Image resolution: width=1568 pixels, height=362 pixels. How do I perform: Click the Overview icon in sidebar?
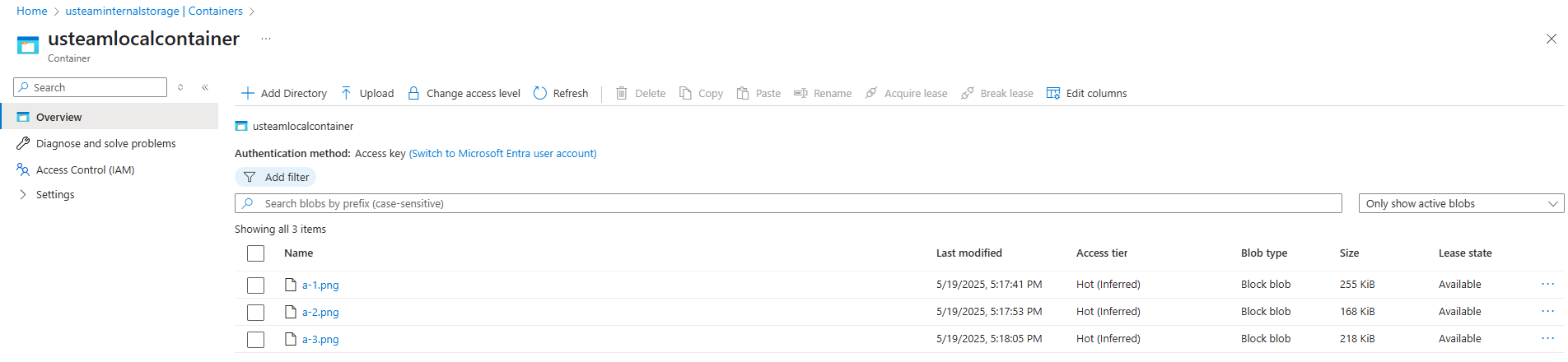23,117
